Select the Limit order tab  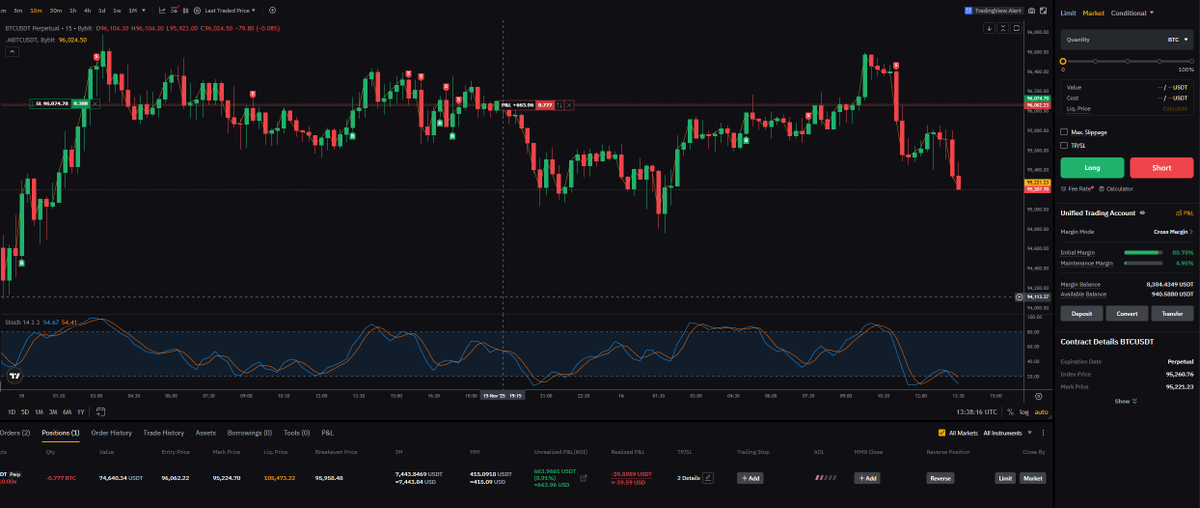(x=1068, y=13)
